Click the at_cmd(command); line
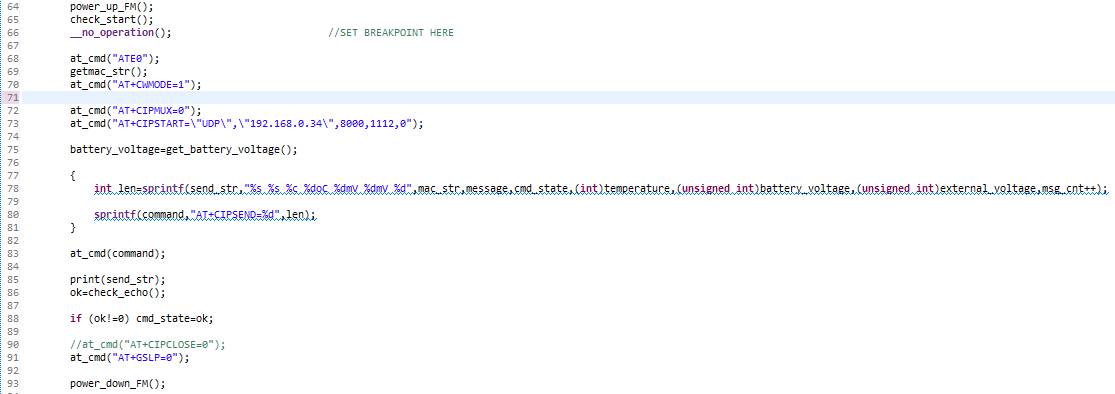This screenshot has width=1115, height=394. click(x=118, y=253)
